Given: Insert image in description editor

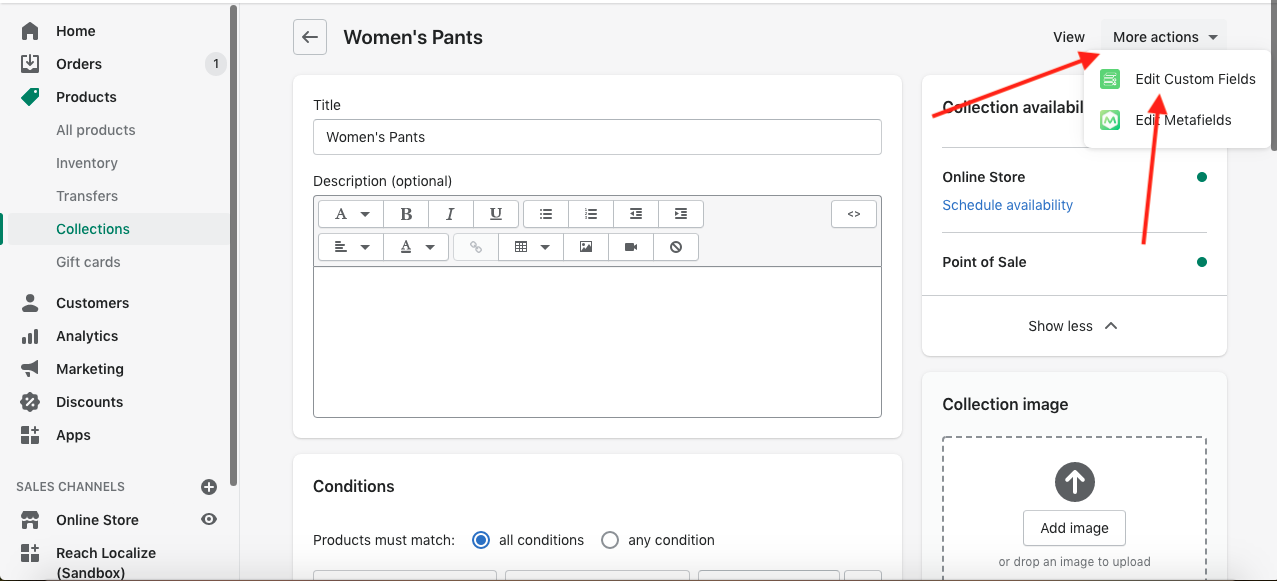Looking at the screenshot, I should [586, 247].
